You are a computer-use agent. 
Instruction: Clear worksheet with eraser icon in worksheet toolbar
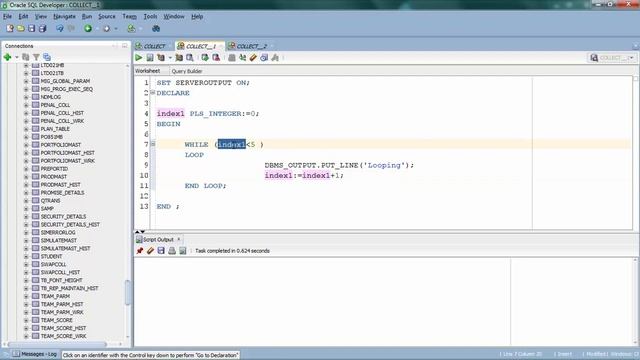point(253,58)
